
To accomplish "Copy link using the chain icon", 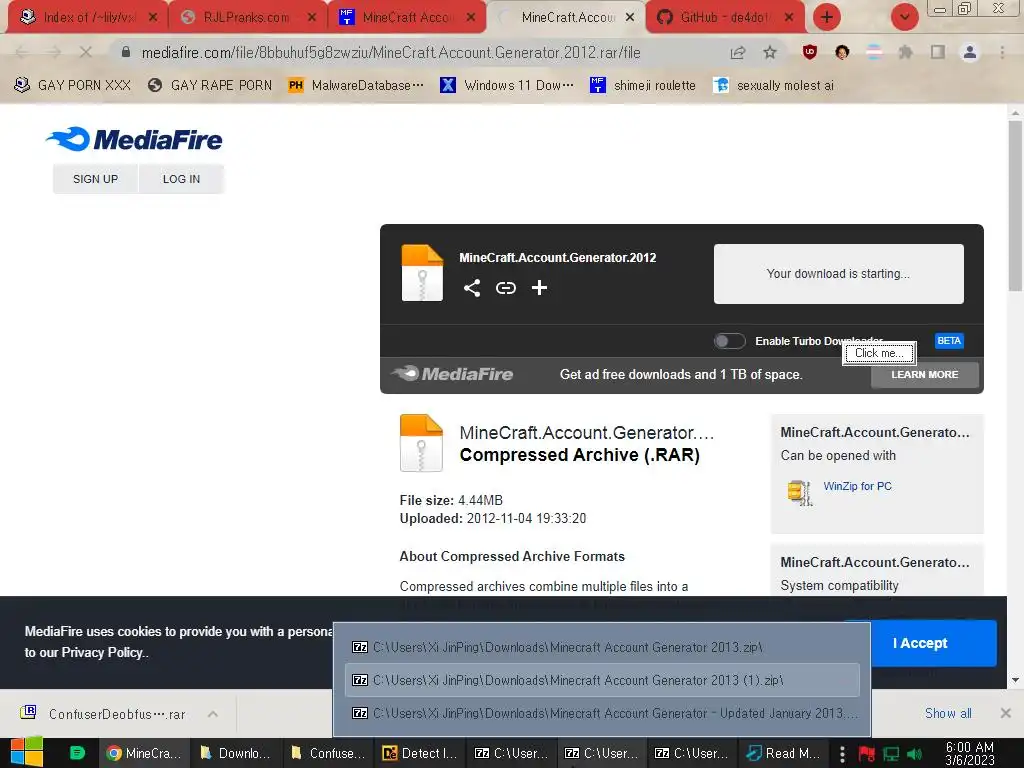I will coord(505,288).
